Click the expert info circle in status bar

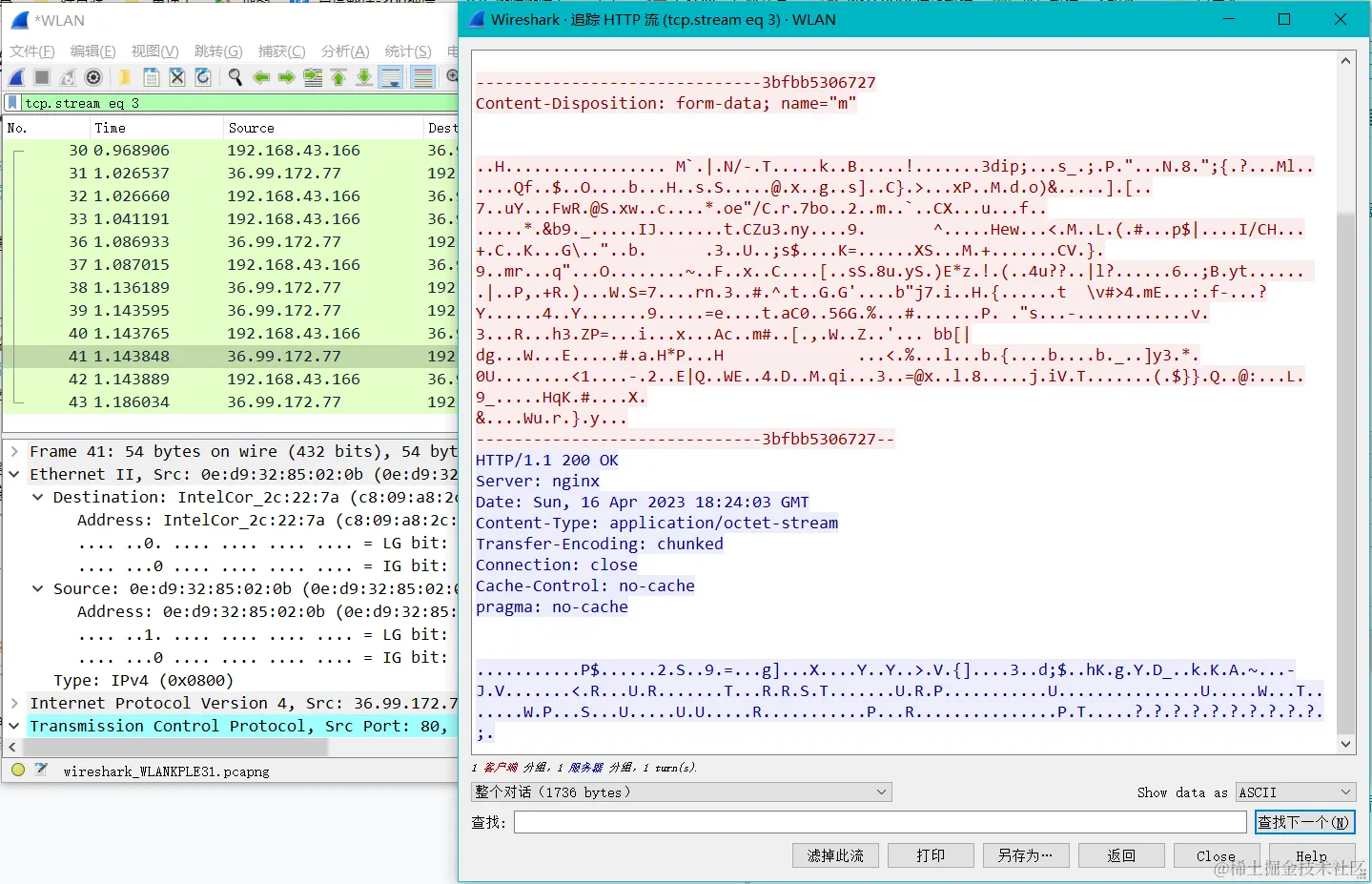click(18, 770)
